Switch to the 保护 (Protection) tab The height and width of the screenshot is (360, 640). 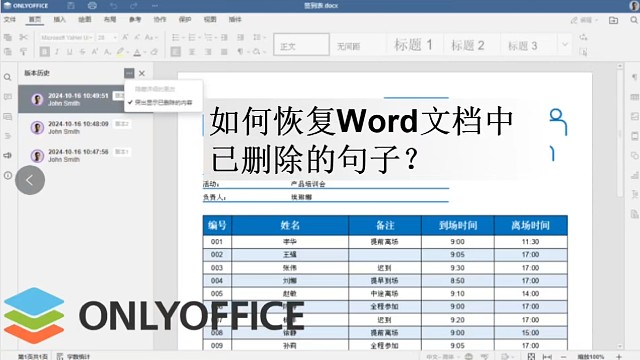pyautogui.click(x=185, y=20)
